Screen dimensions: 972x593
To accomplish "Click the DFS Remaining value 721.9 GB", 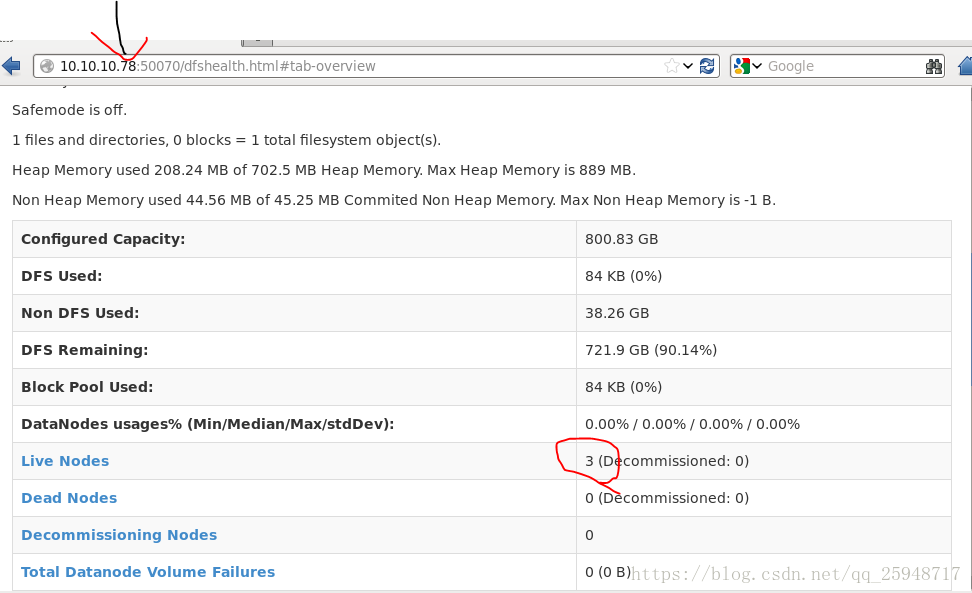I will tap(650, 350).
